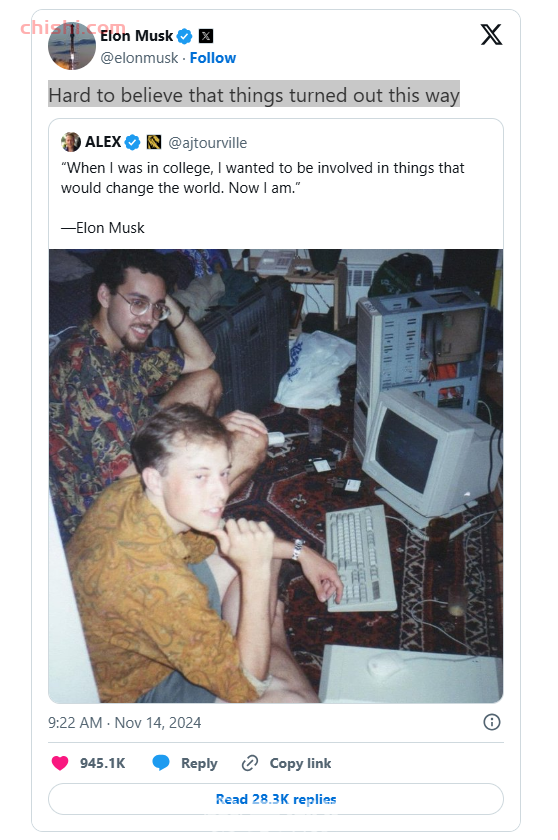This screenshot has width=558, height=840.
Task: Click the blue reply bubble icon
Action: (161, 763)
